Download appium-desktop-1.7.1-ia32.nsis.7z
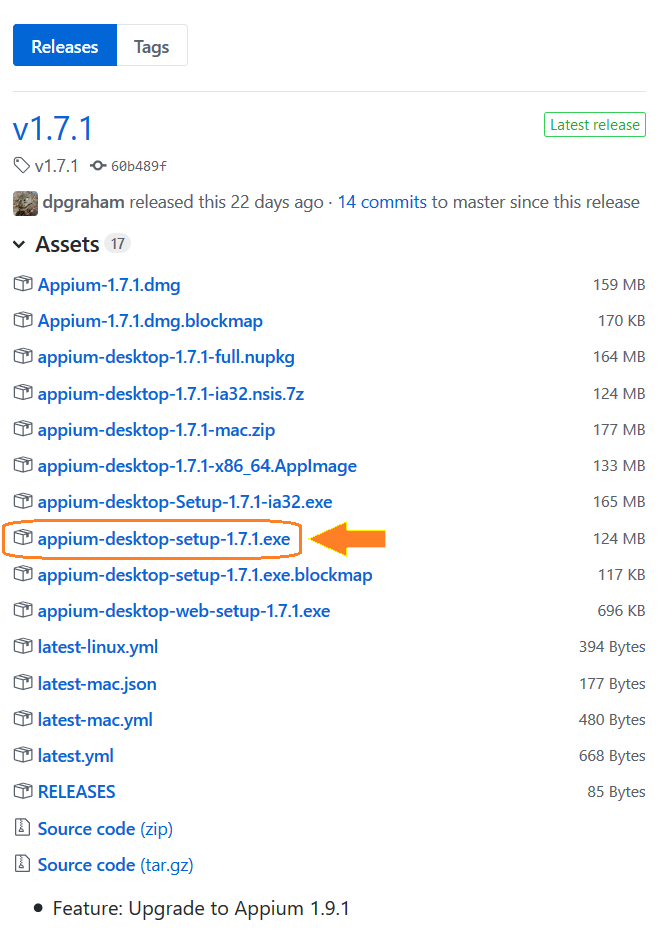This screenshot has width=663, height=939. [x=171, y=393]
